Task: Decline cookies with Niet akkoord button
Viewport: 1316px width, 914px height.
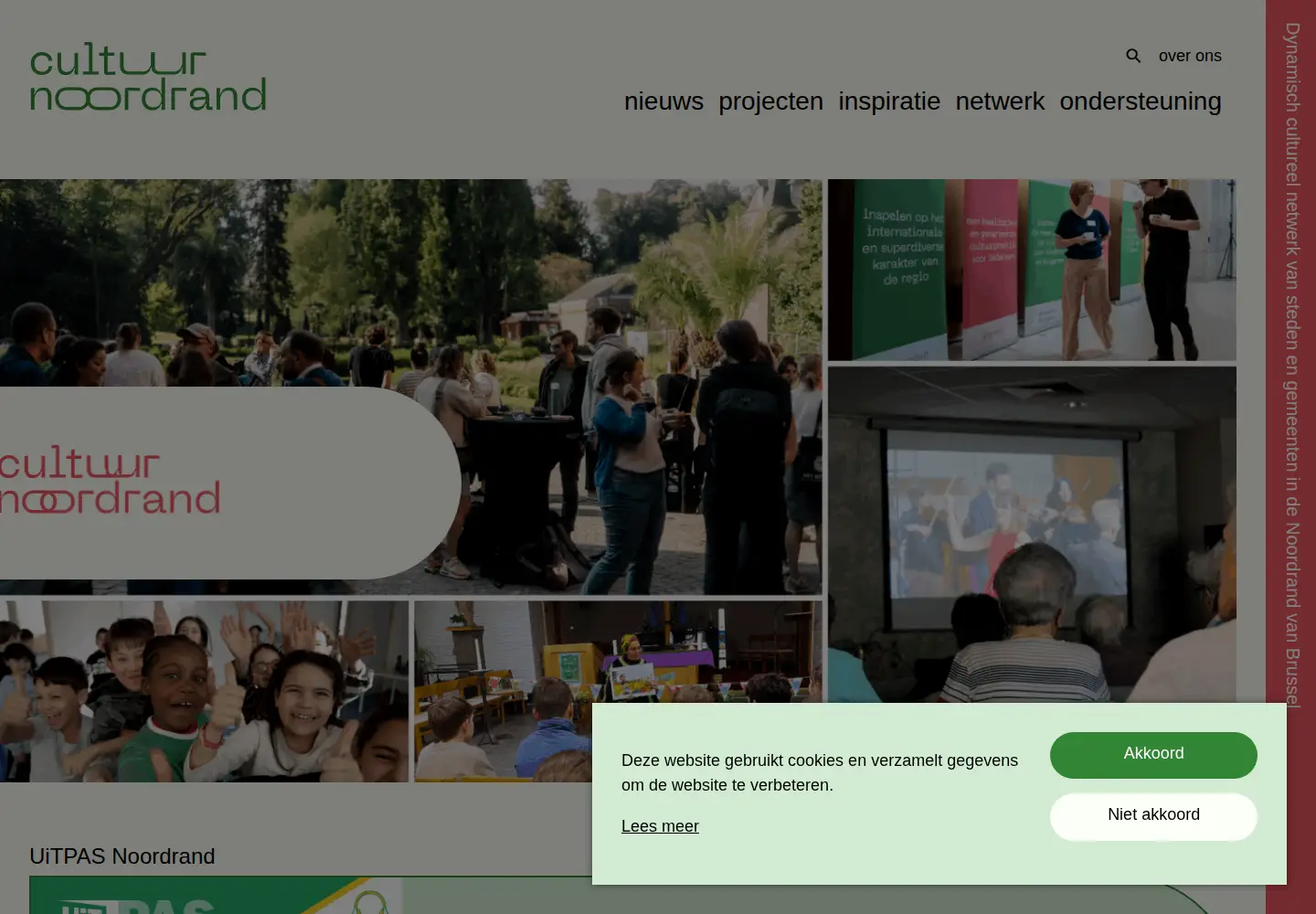Action: click(x=1153, y=816)
